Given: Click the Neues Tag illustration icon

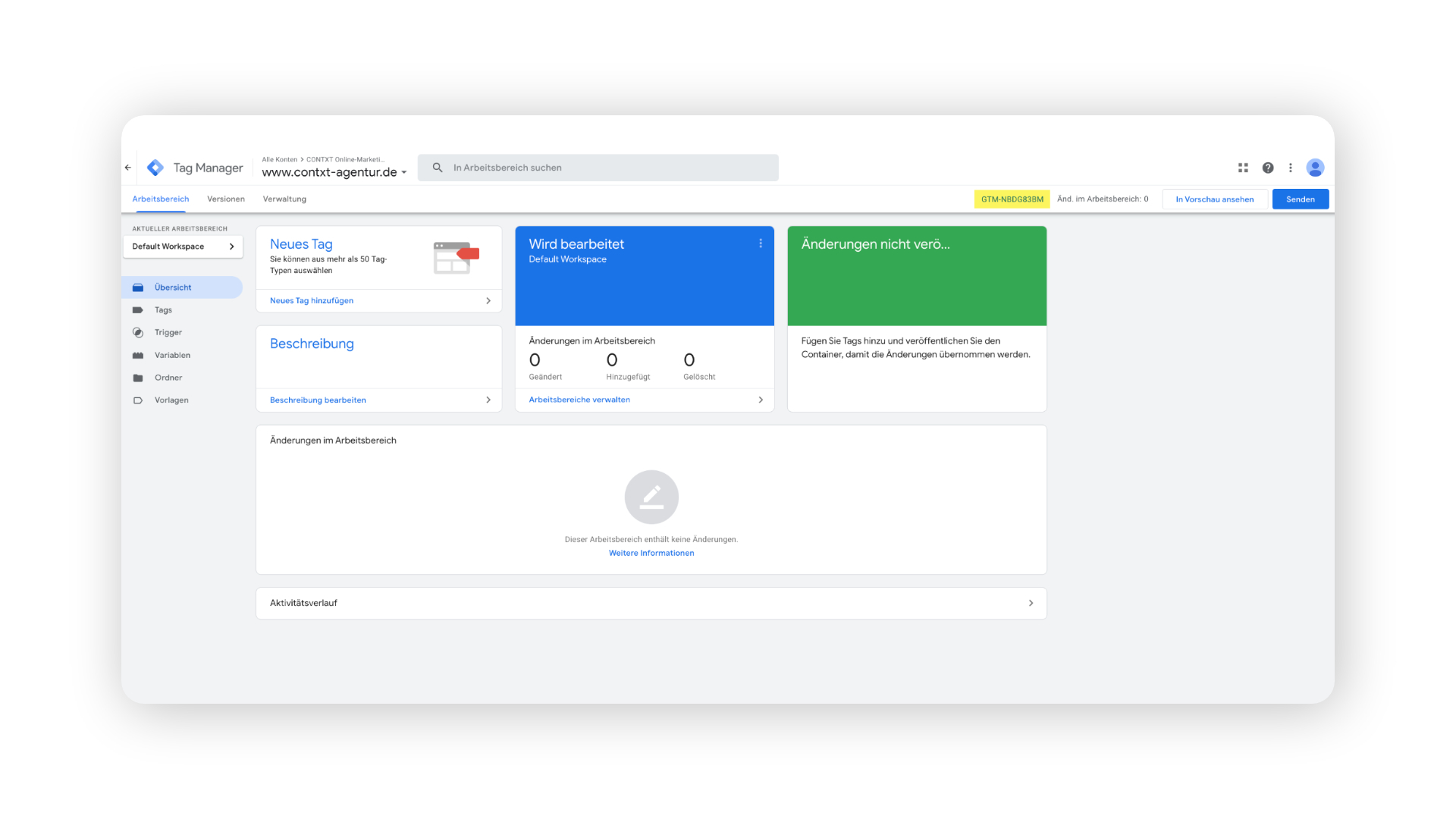Looking at the screenshot, I should 456,257.
